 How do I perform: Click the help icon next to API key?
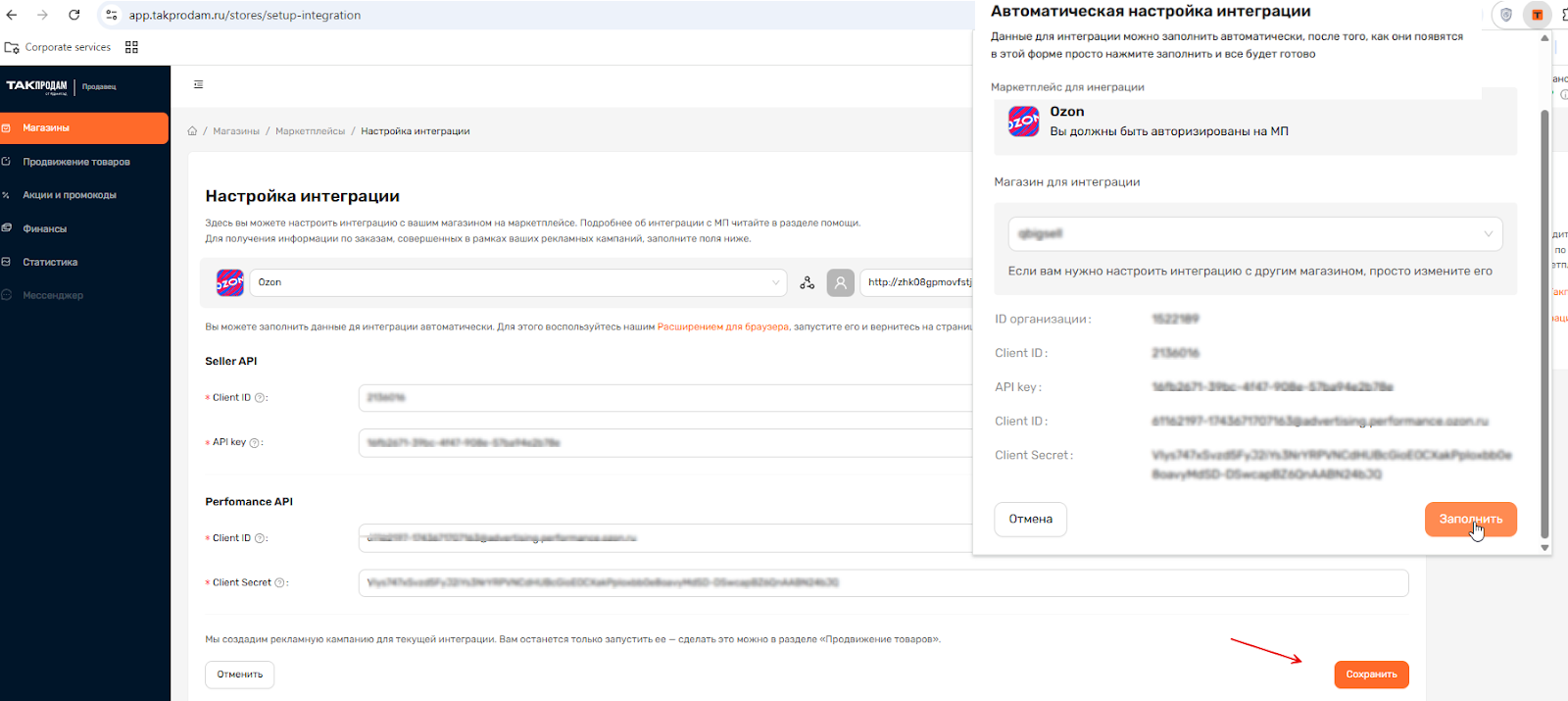click(x=255, y=443)
